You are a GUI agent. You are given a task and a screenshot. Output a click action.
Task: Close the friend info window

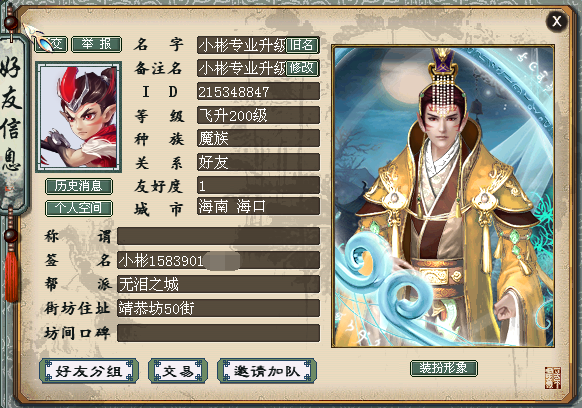pos(556,21)
